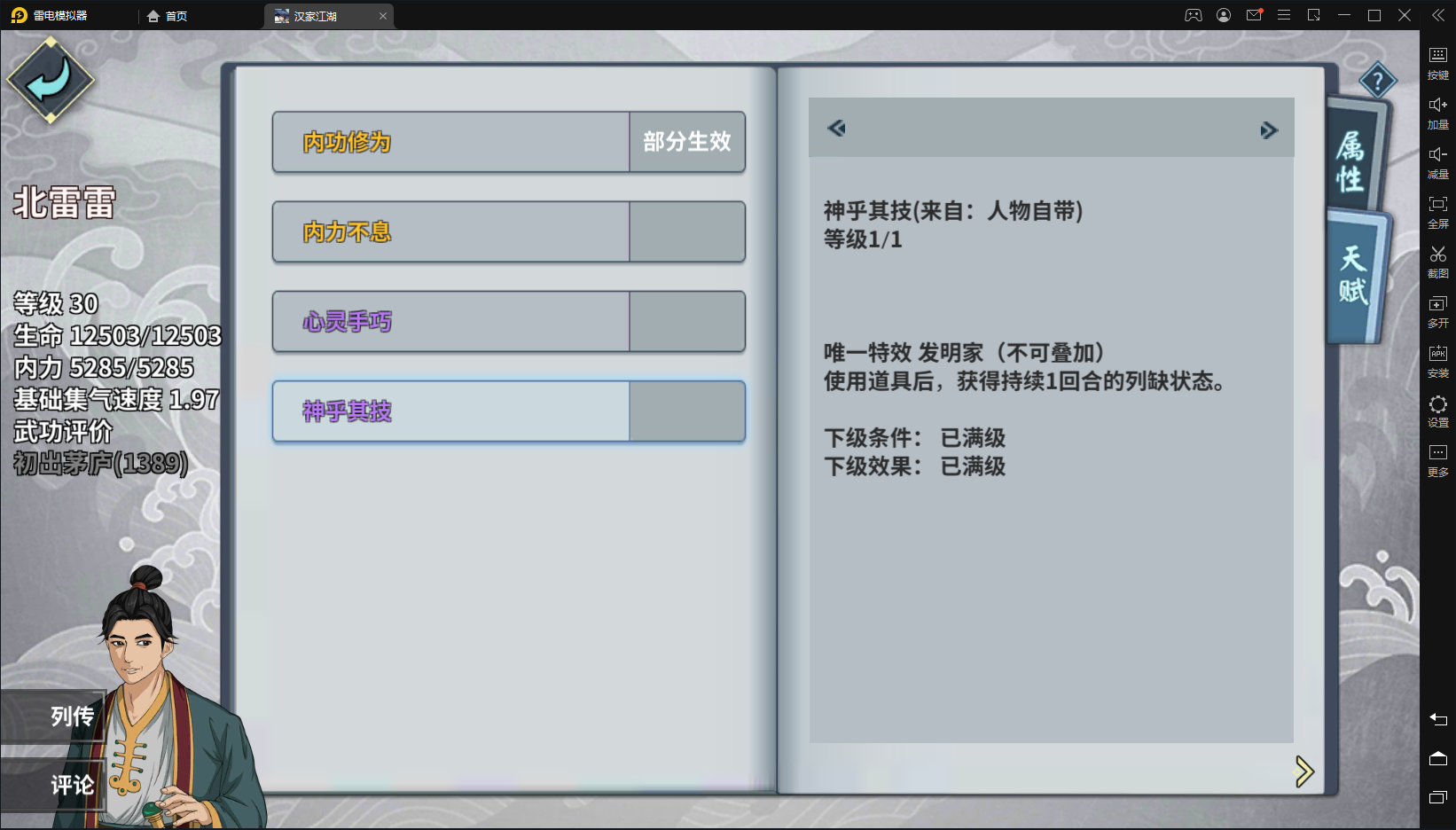This screenshot has height=830, width=1456.
Task: Select the 内功修为 talent row
Action: pos(508,142)
